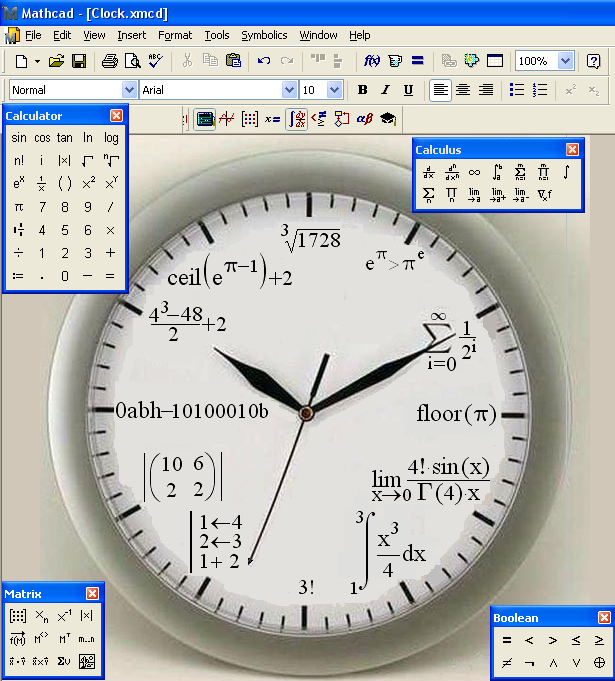Insert matrix transpose from Matrix panel
The image size is (615, 681).
tap(64, 639)
